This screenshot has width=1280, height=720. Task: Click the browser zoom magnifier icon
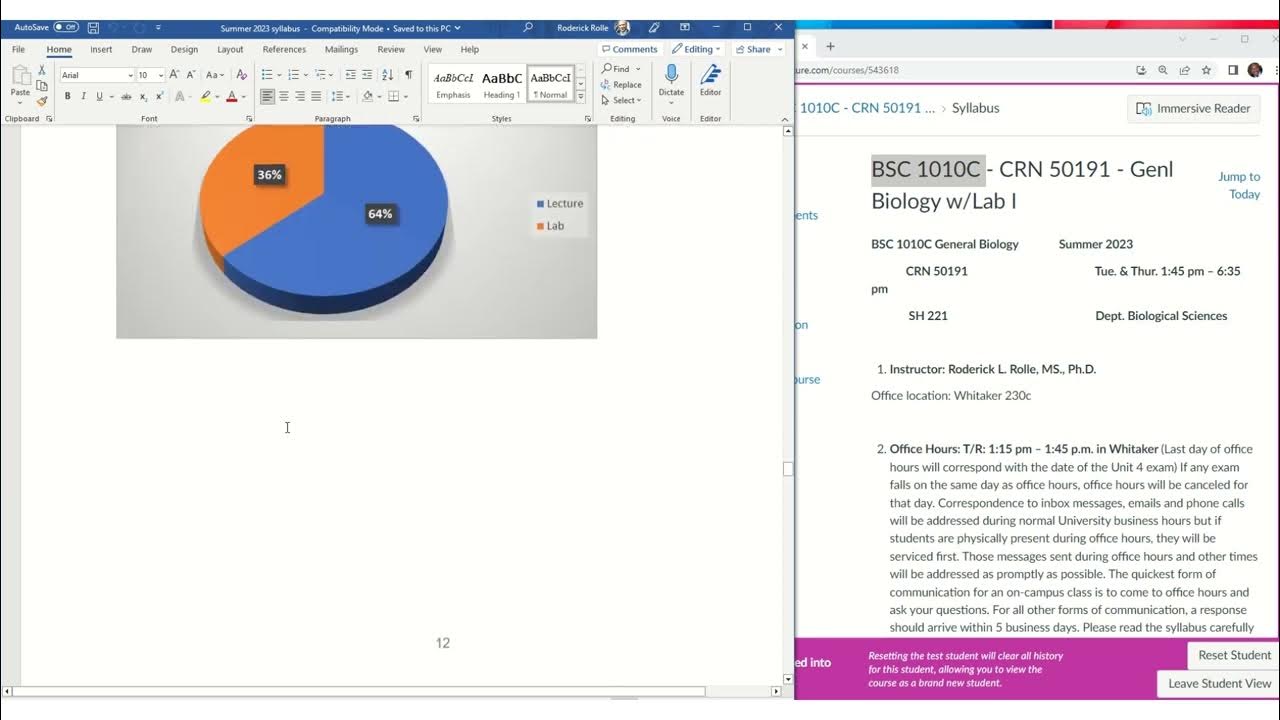point(1163,70)
